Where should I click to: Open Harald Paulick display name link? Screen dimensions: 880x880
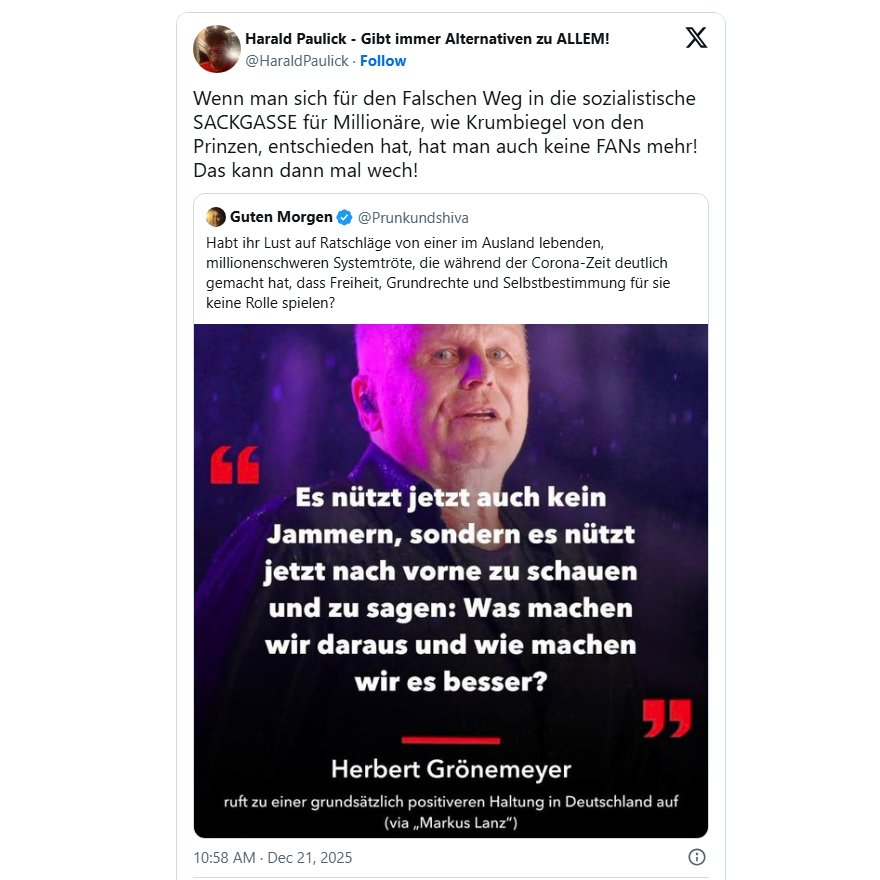(x=427, y=39)
